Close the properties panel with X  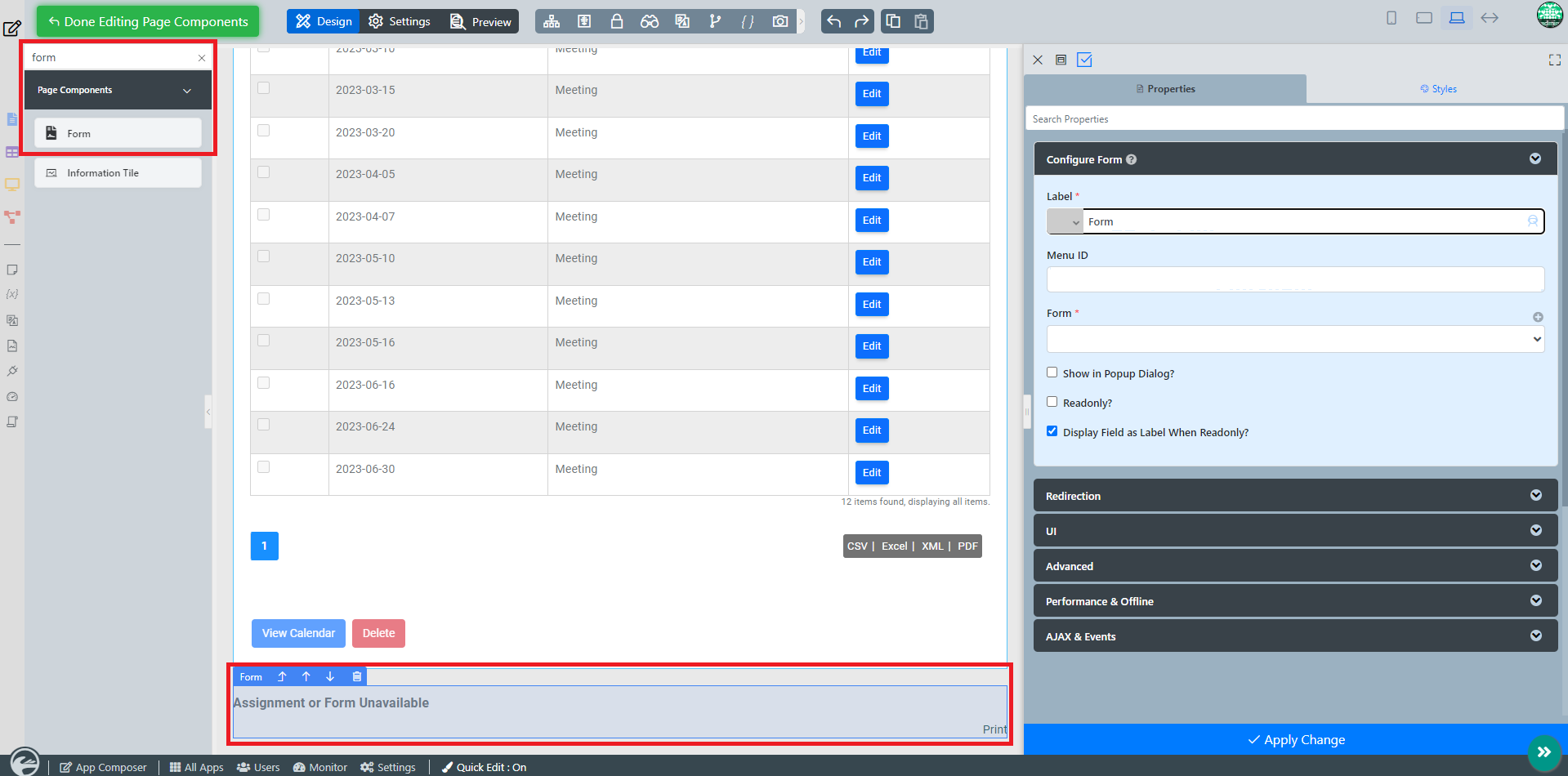[x=1038, y=60]
